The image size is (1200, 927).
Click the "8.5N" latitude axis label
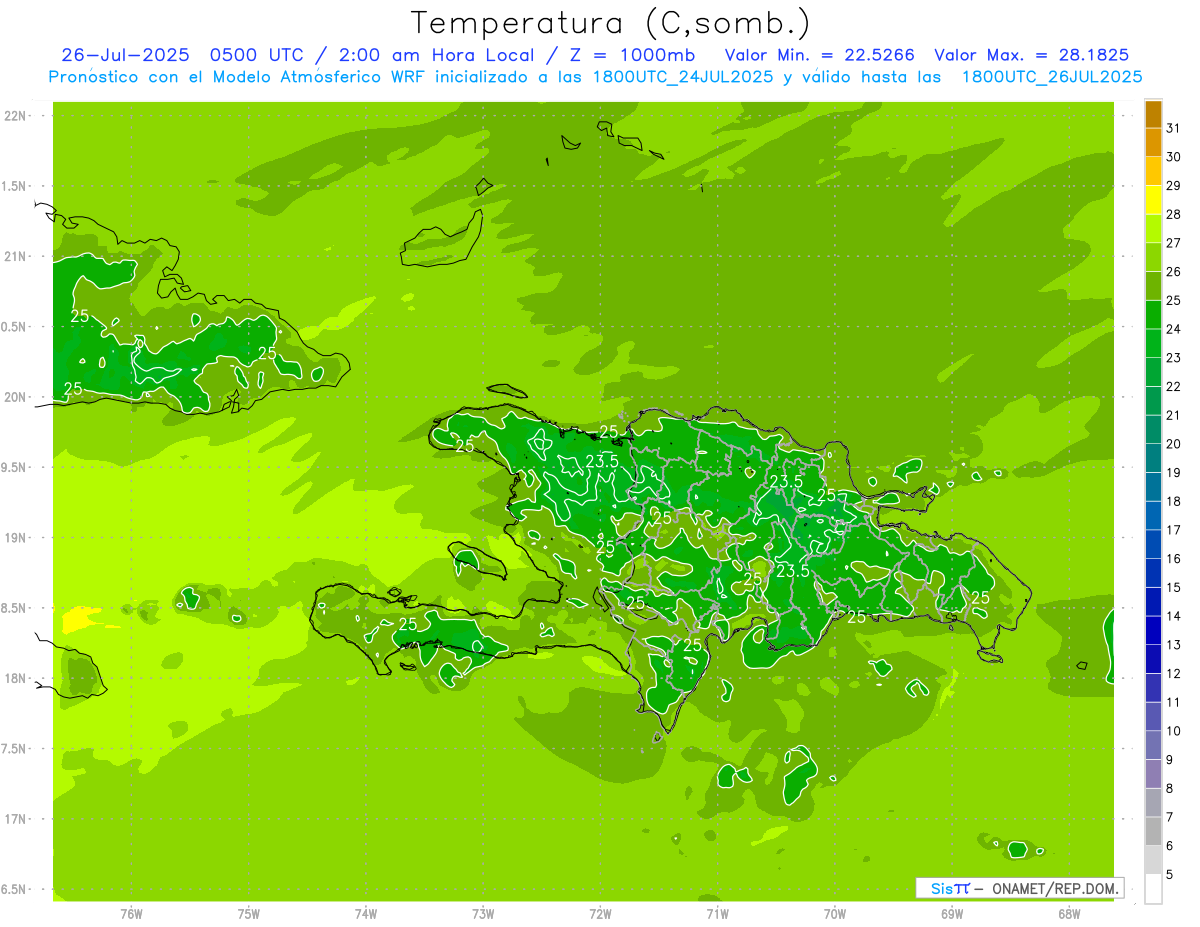(x=16, y=608)
